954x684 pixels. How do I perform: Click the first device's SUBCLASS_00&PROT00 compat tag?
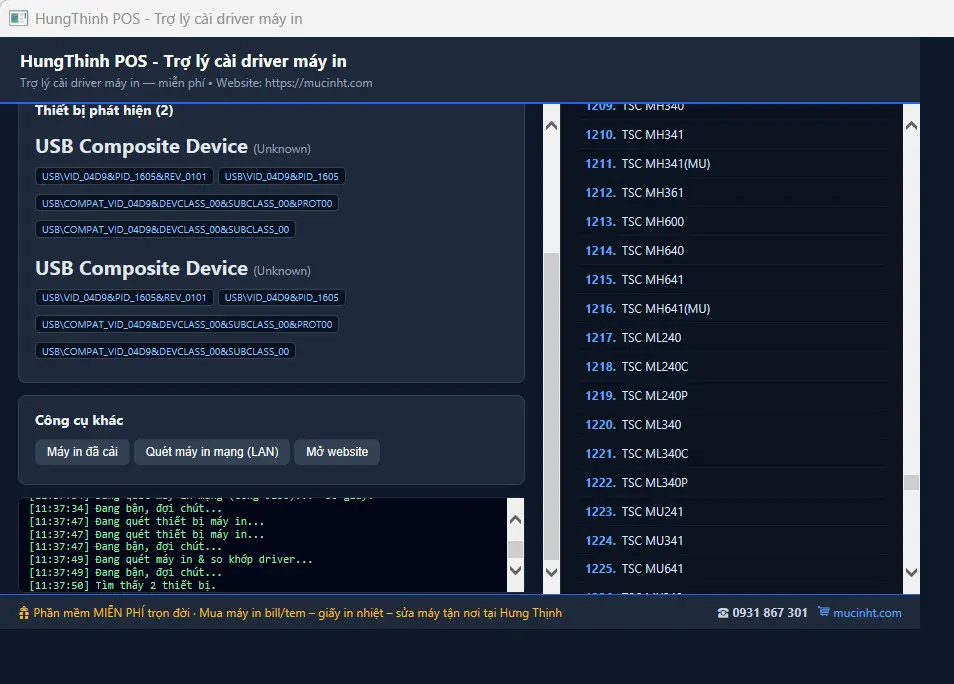point(187,203)
